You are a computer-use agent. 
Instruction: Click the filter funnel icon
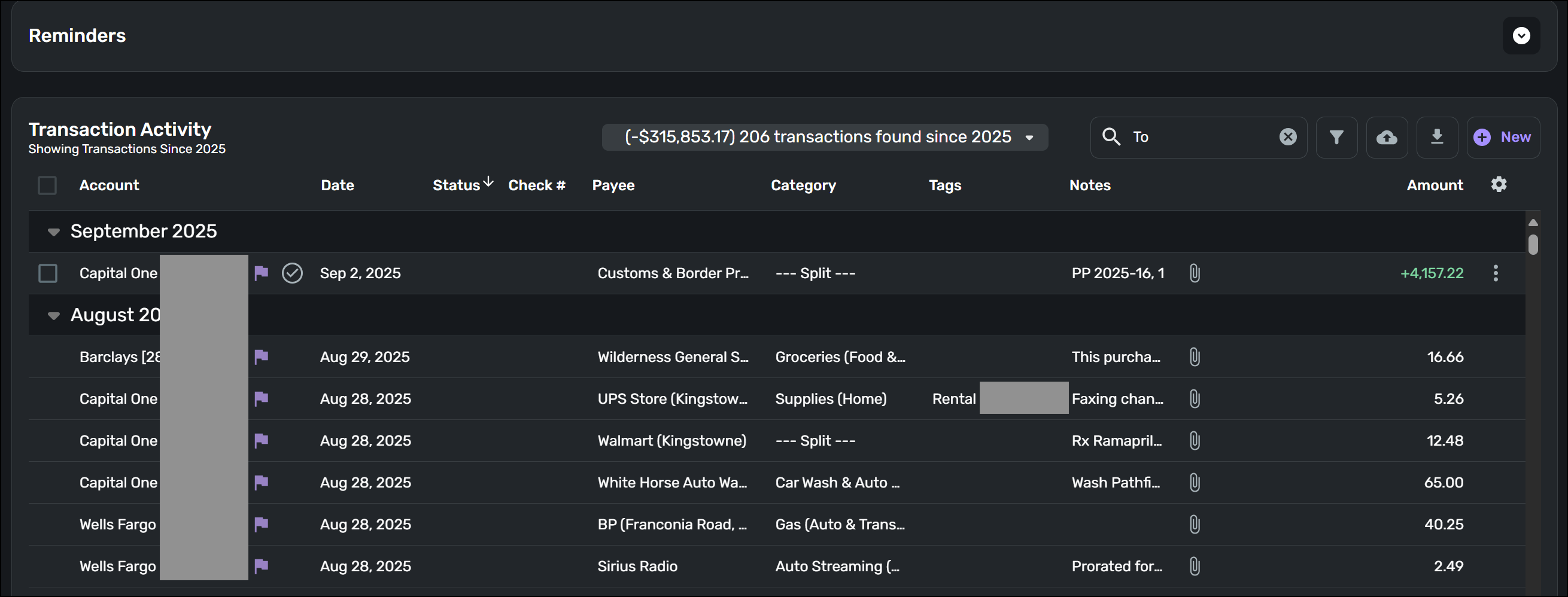pos(1336,138)
